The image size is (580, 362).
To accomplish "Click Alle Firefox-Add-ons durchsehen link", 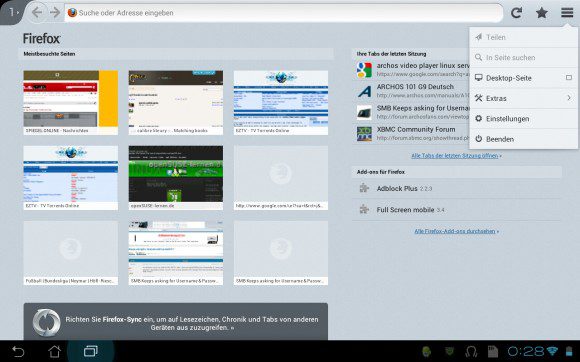I will 456,231.
